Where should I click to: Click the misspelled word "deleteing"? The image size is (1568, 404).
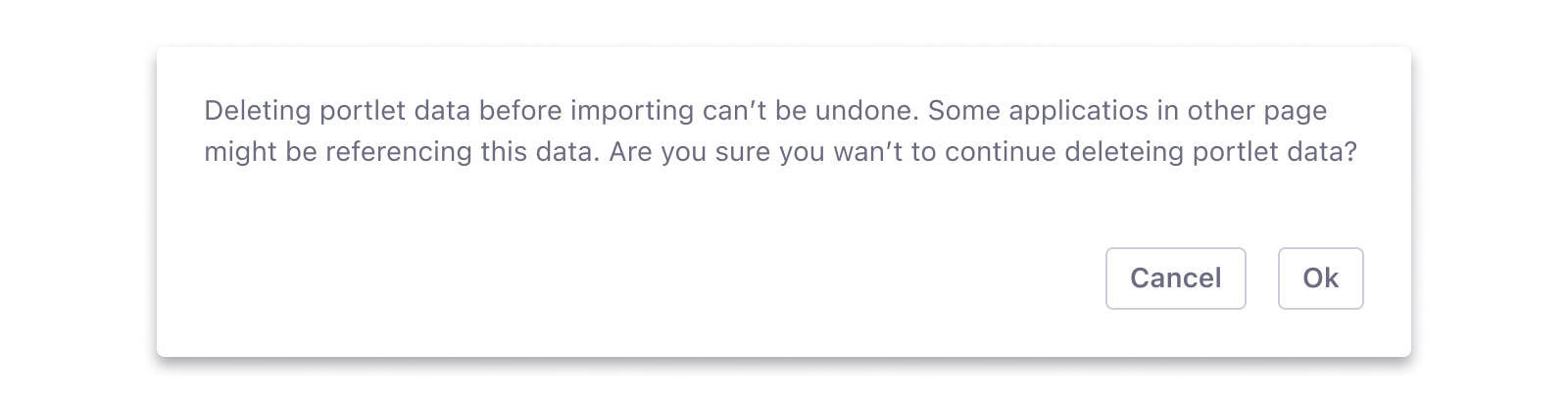click(x=1123, y=152)
